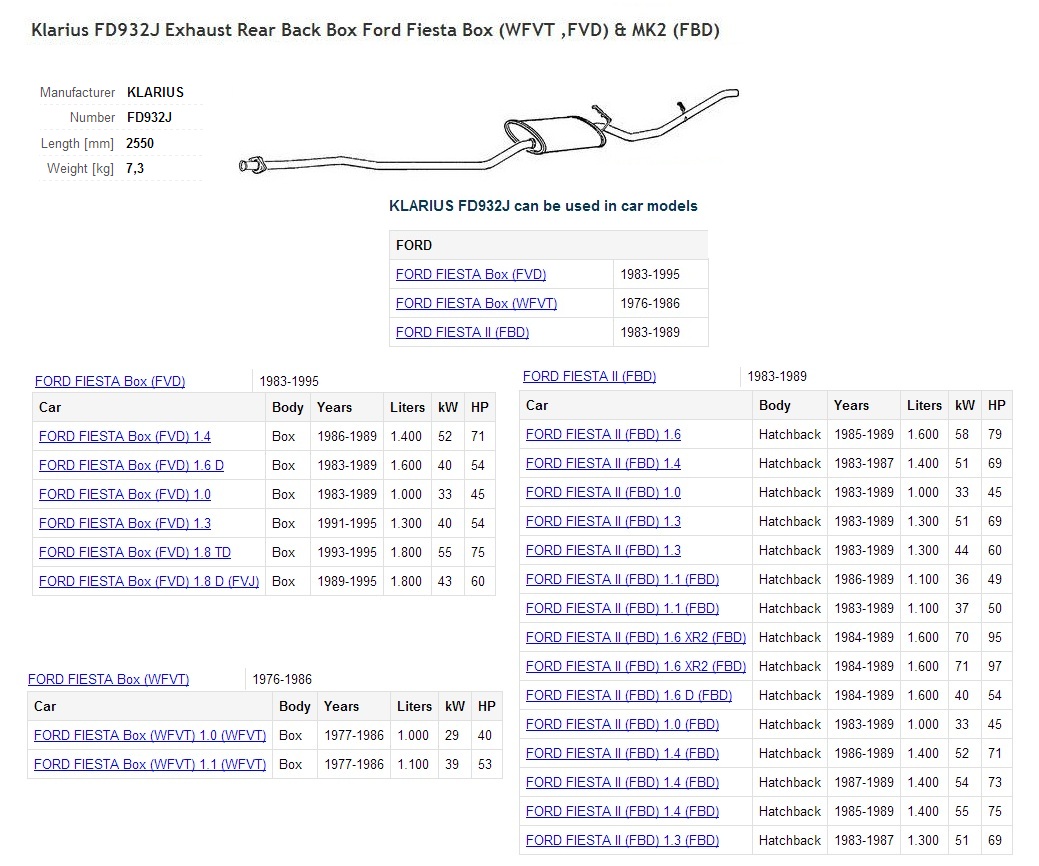The image size is (1039, 866).
Task: Open FORD FIESTA II (FBD) 1.6 link, 79 HP
Action: [x=603, y=435]
